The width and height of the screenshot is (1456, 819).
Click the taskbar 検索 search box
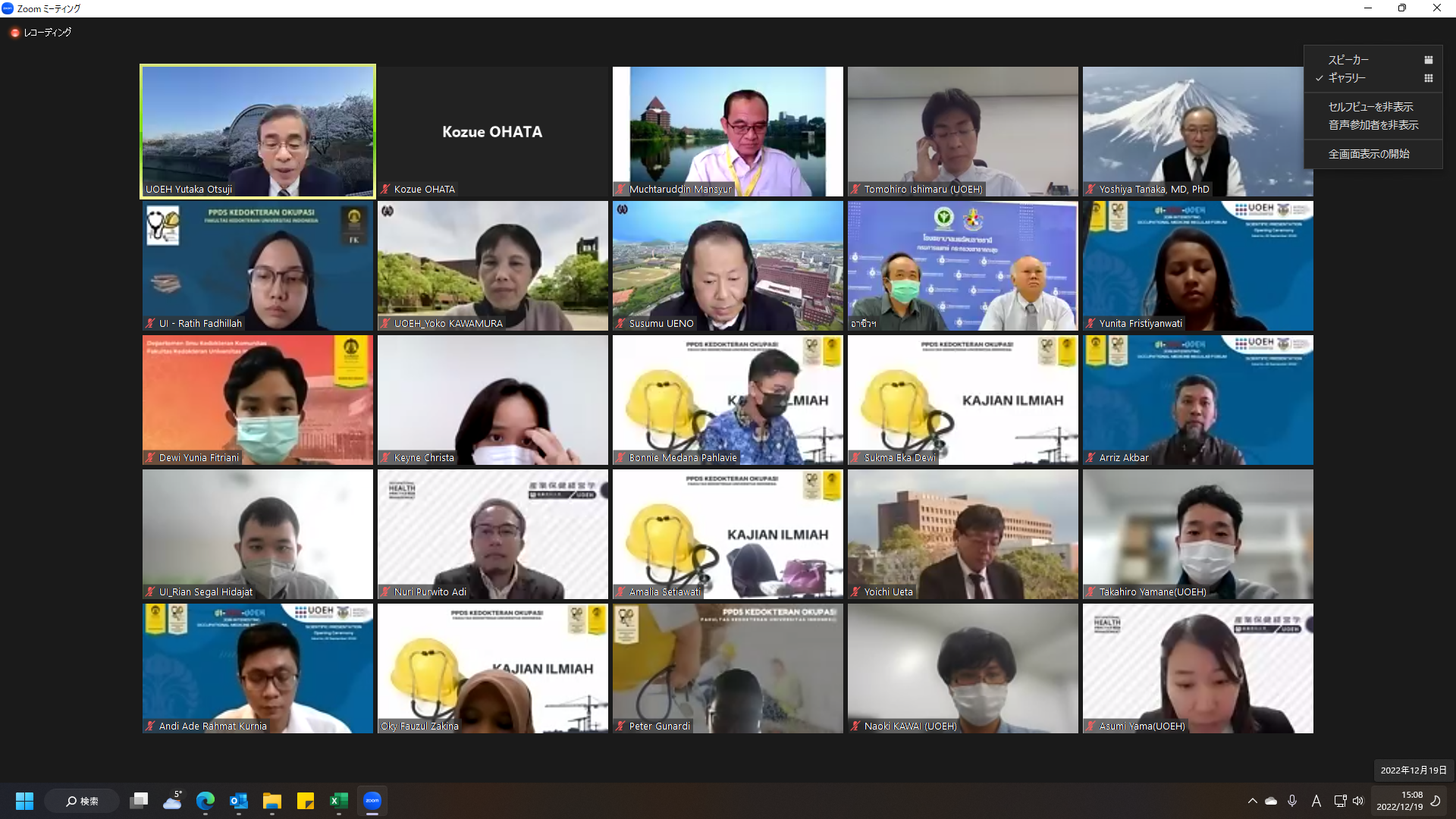point(82,801)
